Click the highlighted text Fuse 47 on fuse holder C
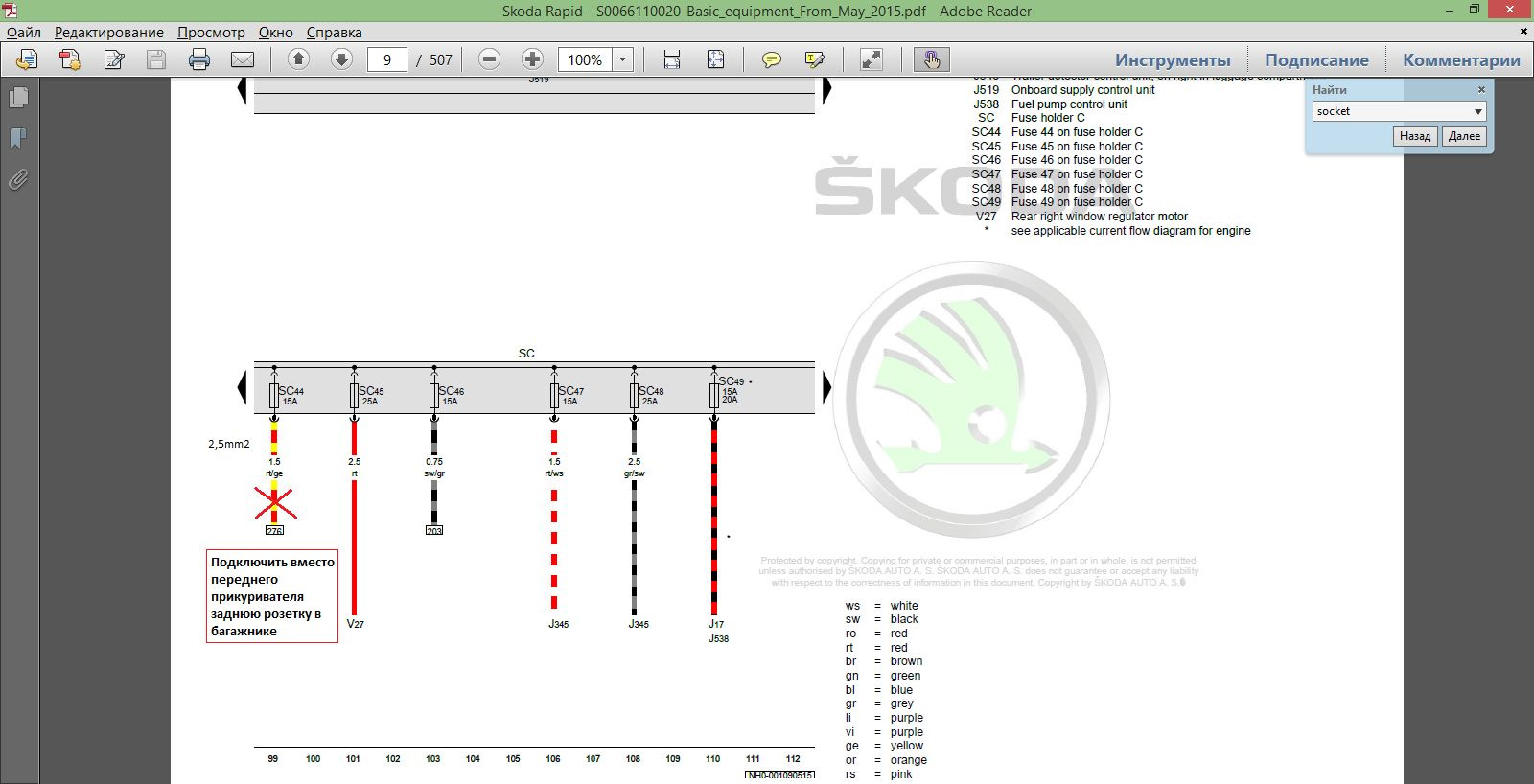 pos(1077,174)
